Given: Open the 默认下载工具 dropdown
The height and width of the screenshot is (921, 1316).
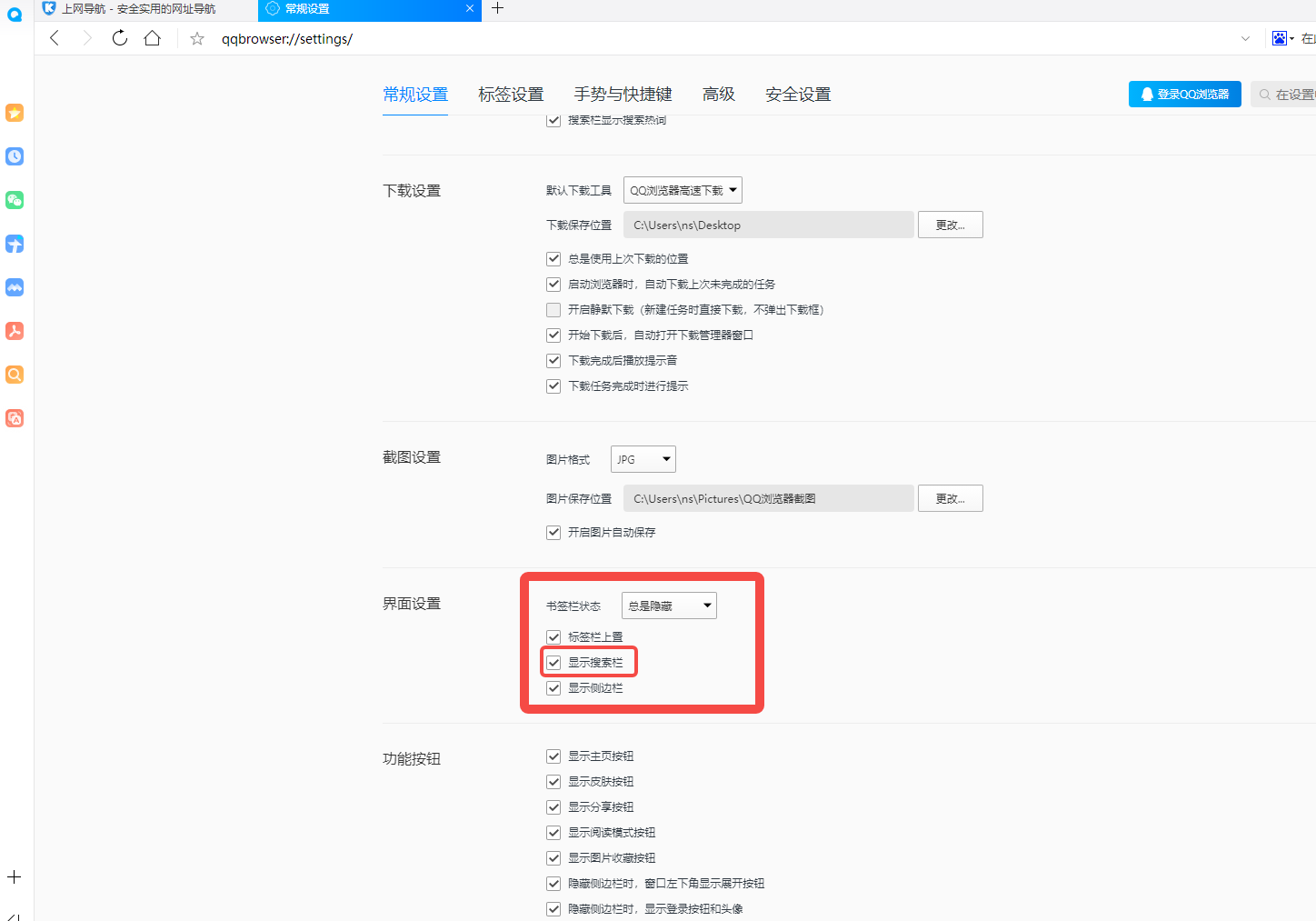Looking at the screenshot, I should click(x=683, y=190).
